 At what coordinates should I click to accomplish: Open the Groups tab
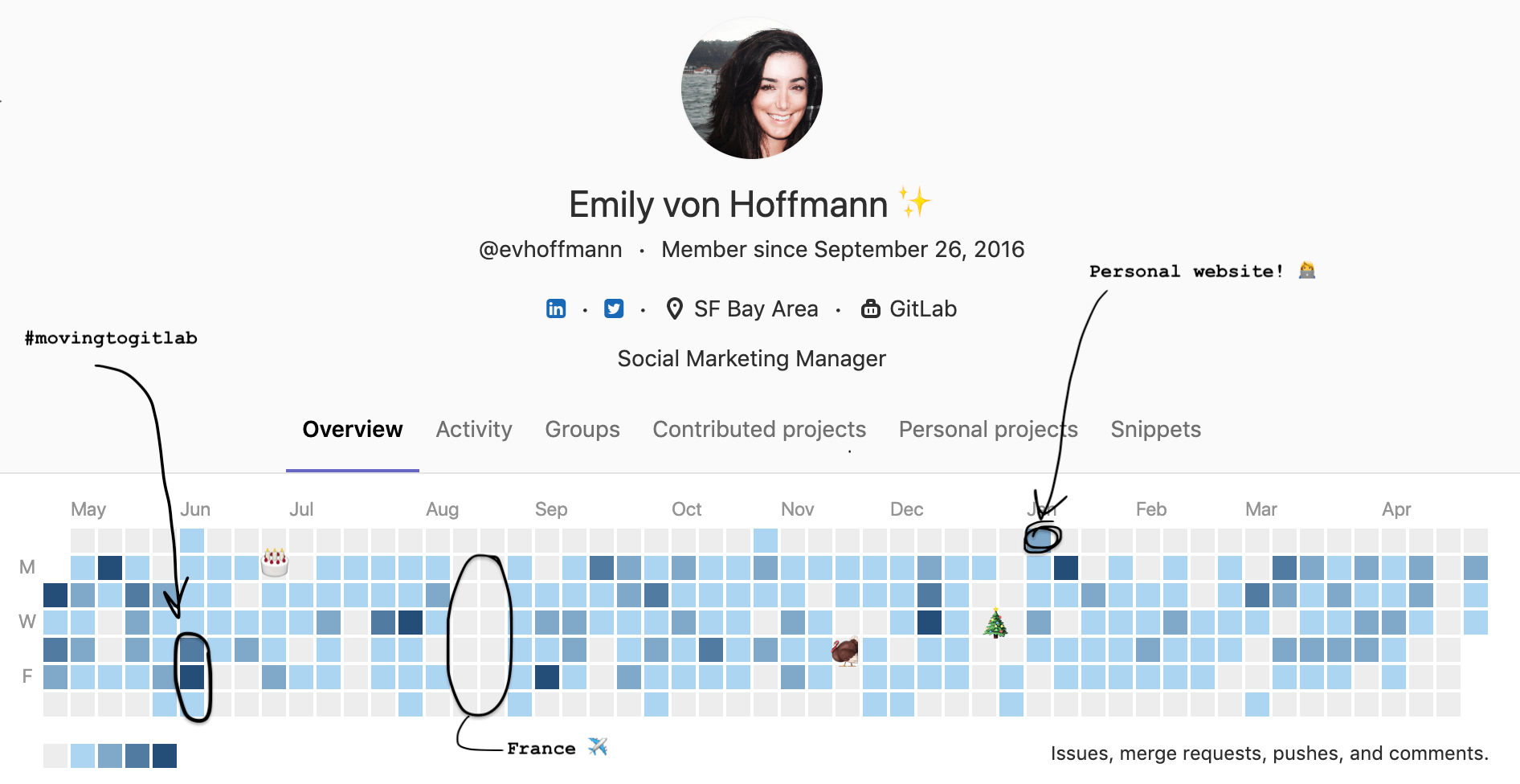coord(582,430)
